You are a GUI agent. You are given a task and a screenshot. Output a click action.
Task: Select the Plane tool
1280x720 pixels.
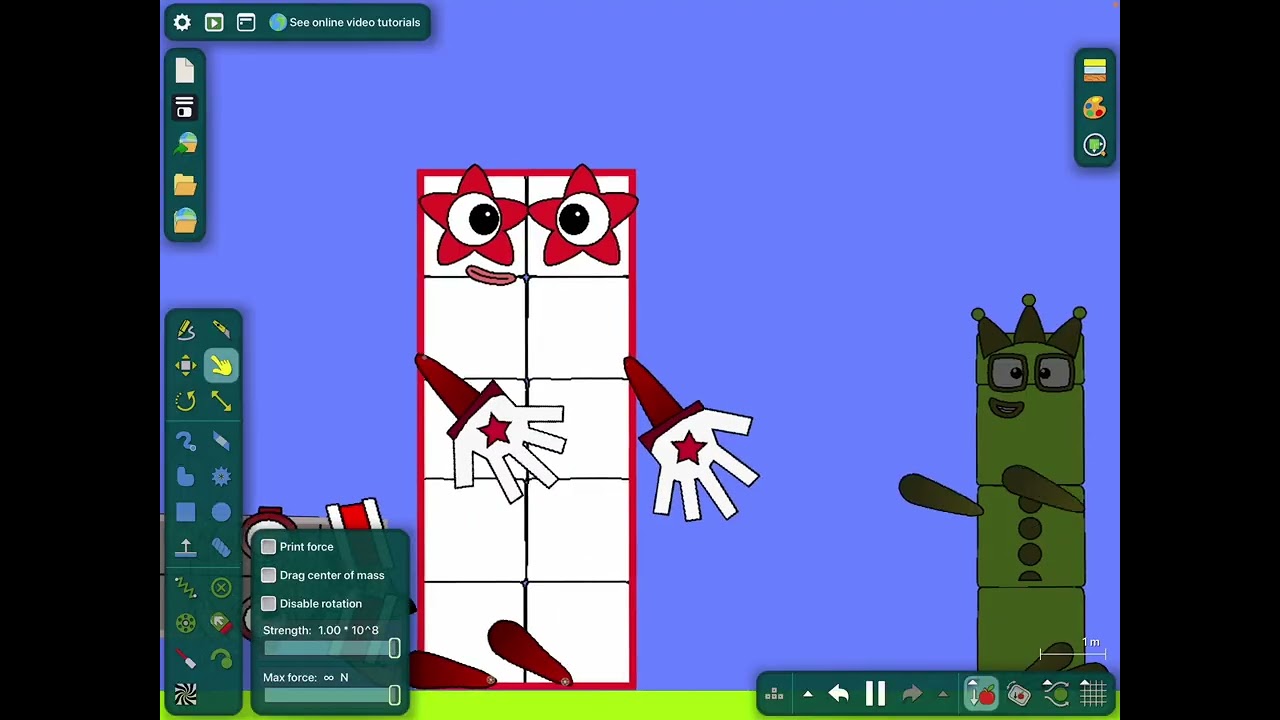[x=186, y=548]
